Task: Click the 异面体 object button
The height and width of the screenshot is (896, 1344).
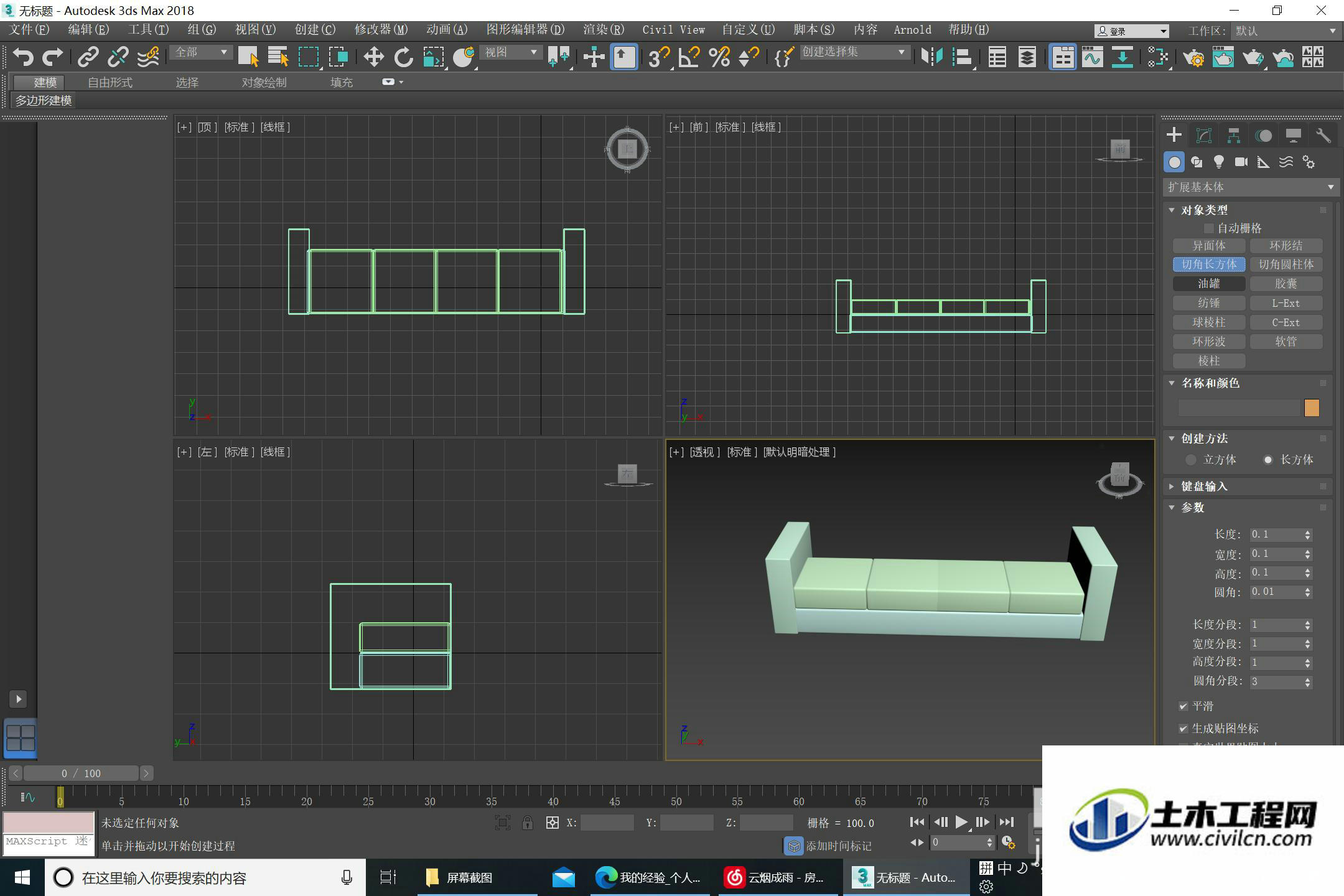Action: [1208, 246]
